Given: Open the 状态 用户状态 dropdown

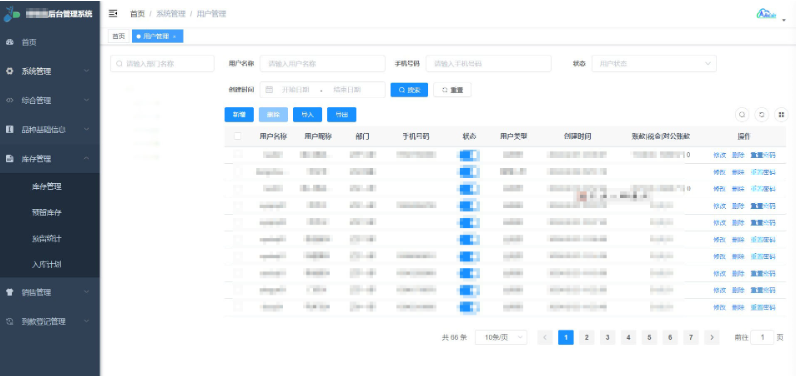Looking at the screenshot, I should (654, 64).
